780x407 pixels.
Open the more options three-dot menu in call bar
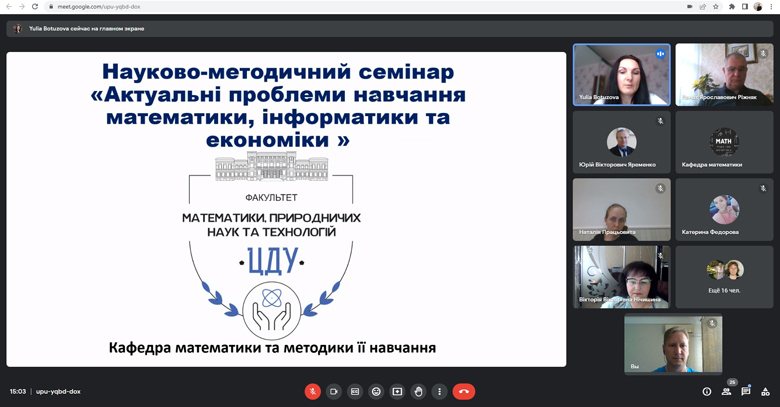pos(439,392)
